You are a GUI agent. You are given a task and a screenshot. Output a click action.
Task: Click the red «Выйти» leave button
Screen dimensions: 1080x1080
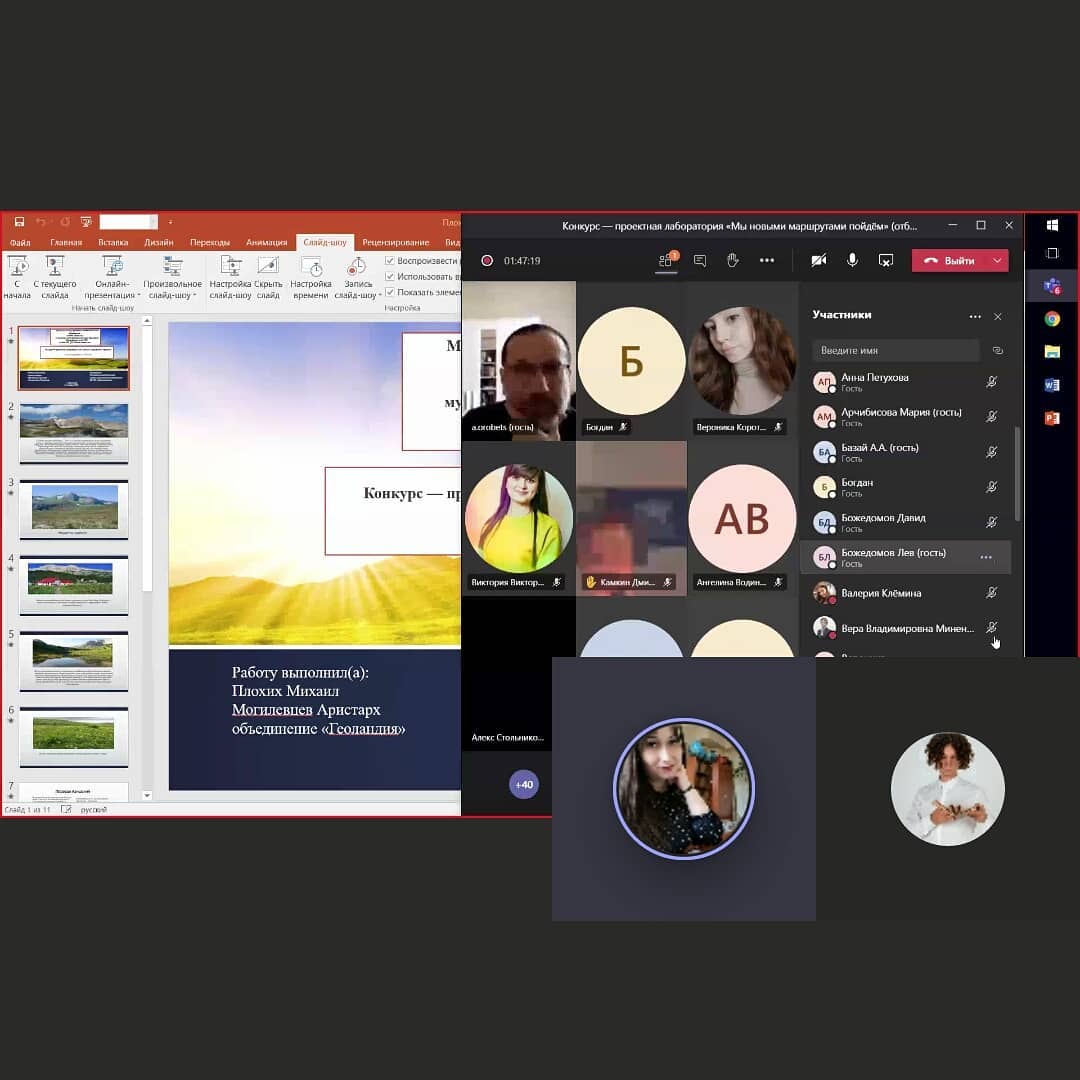pos(950,260)
